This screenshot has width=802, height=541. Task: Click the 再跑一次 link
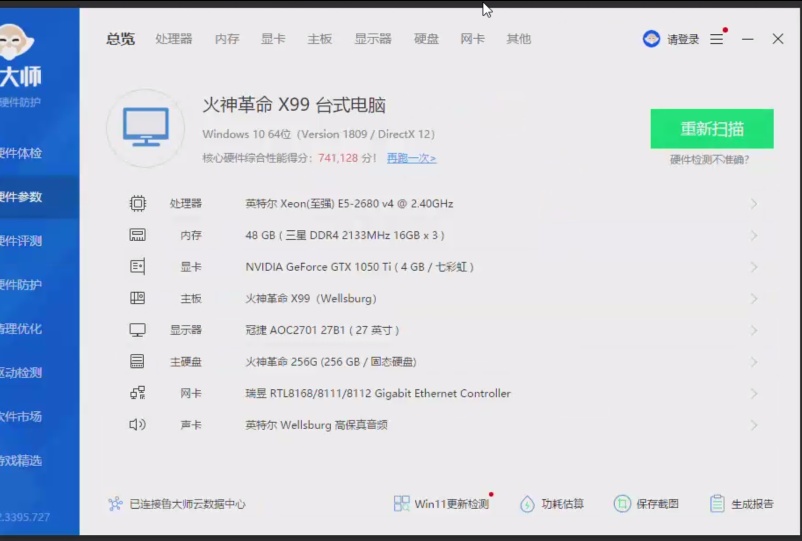coord(411,158)
